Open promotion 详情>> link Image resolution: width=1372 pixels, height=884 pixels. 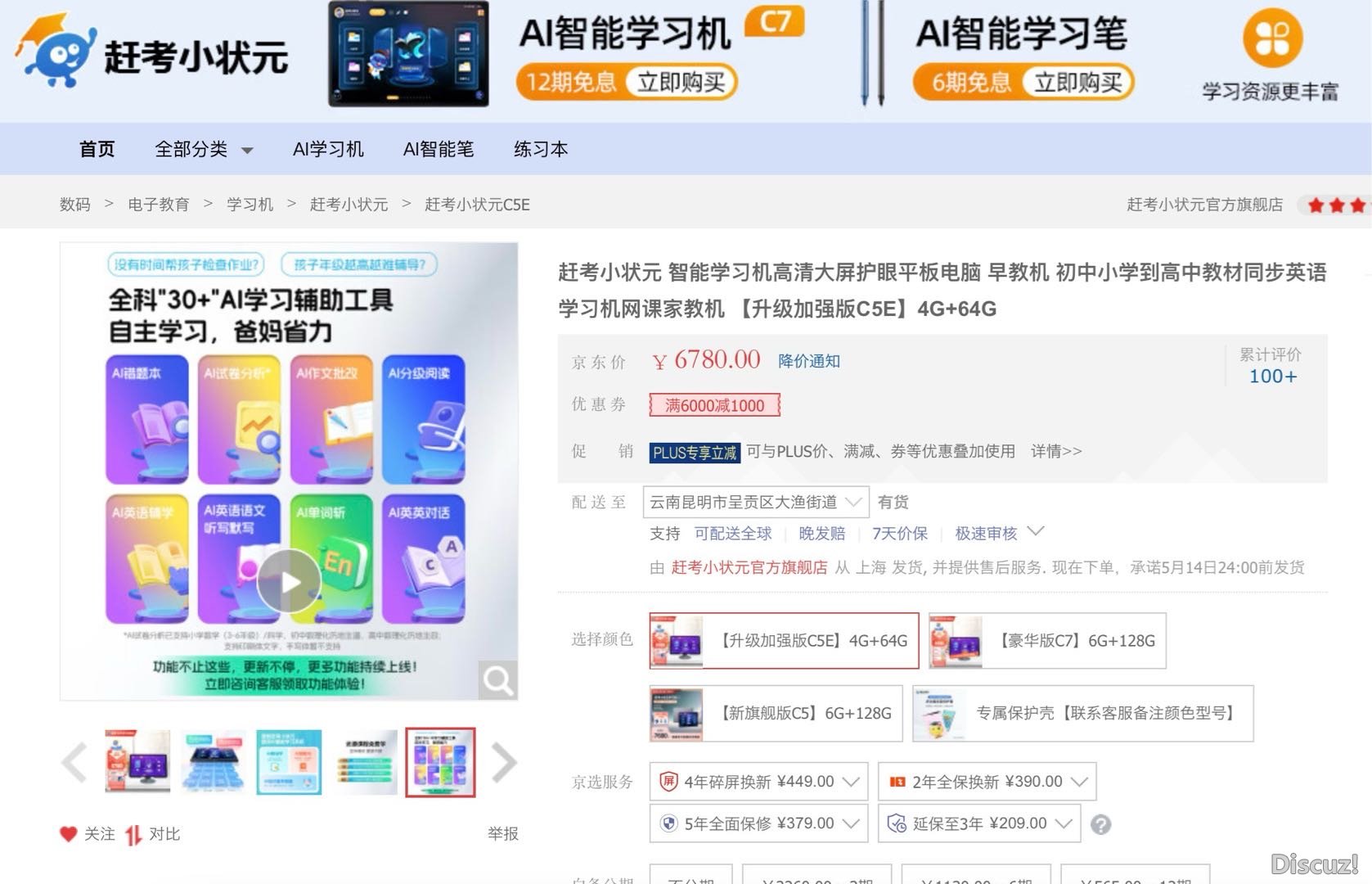click(1056, 451)
